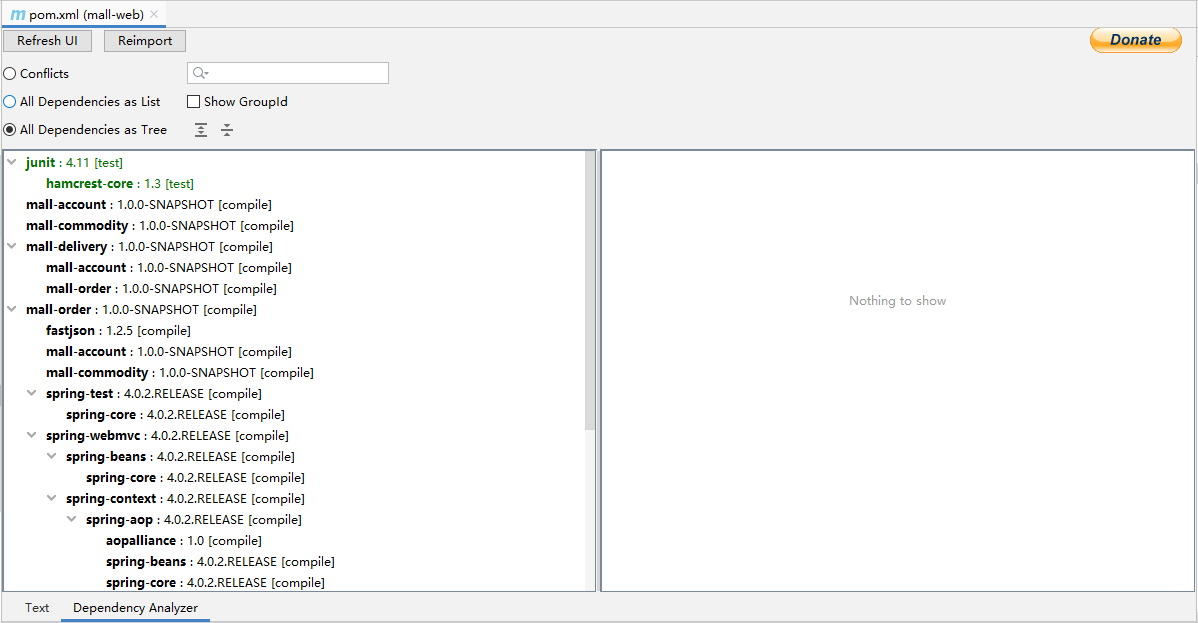The height and width of the screenshot is (623, 1198).
Task: Select fastjson : 1.2.5 row
Action: [x=118, y=331]
